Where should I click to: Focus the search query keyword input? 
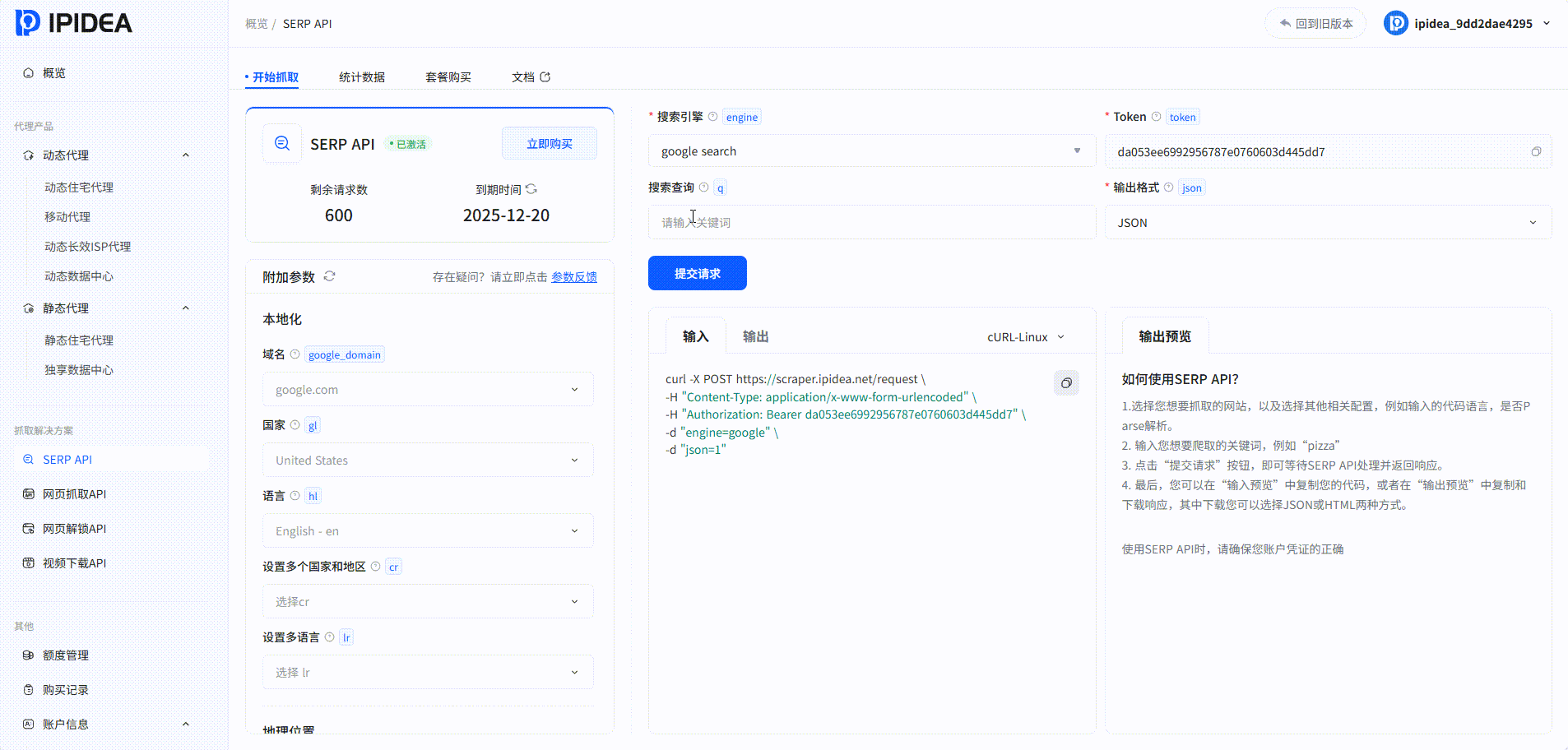click(x=872, y=222)
